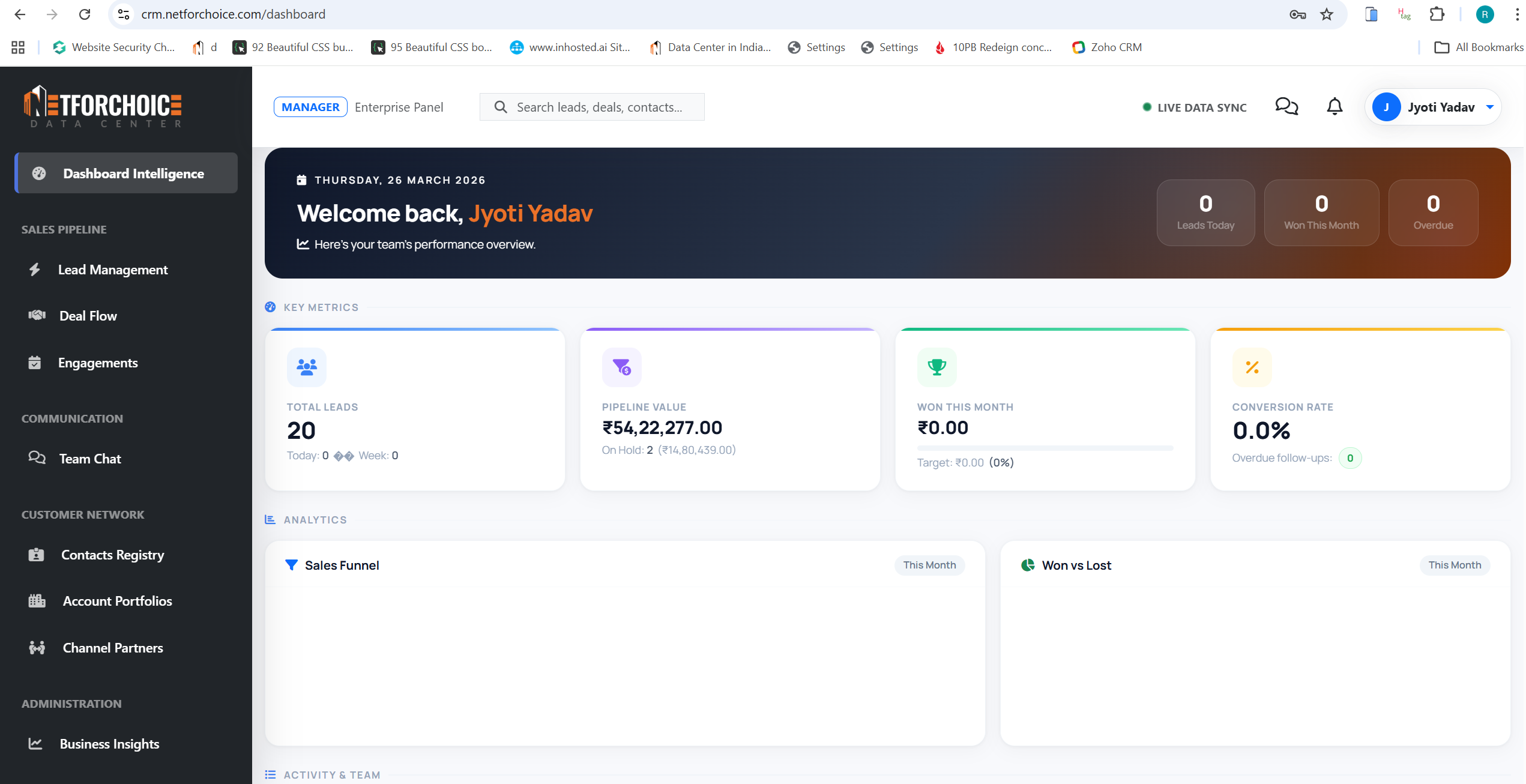Click the Conversion Rate percent icon
This screenshot has width=1526, height=784.
(x=1252, y=367)
